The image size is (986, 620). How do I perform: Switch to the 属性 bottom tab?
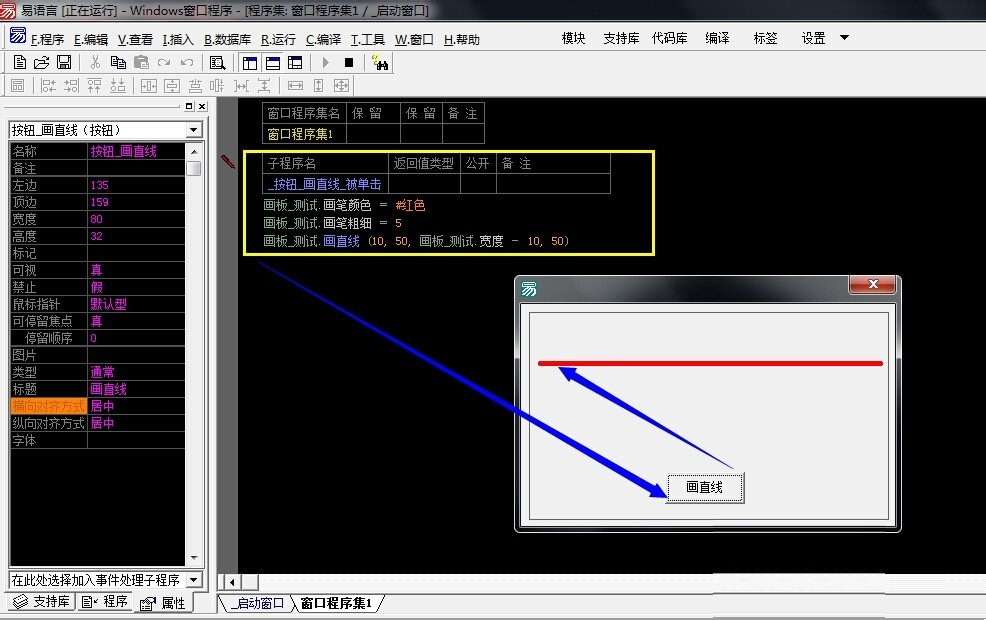[163, 603]
